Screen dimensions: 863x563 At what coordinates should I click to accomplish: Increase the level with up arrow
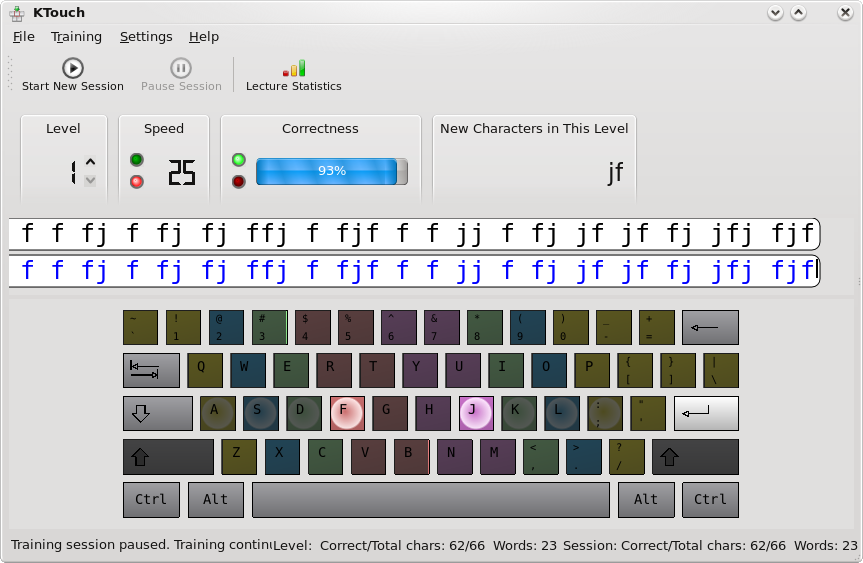click(x=90, y=162)
